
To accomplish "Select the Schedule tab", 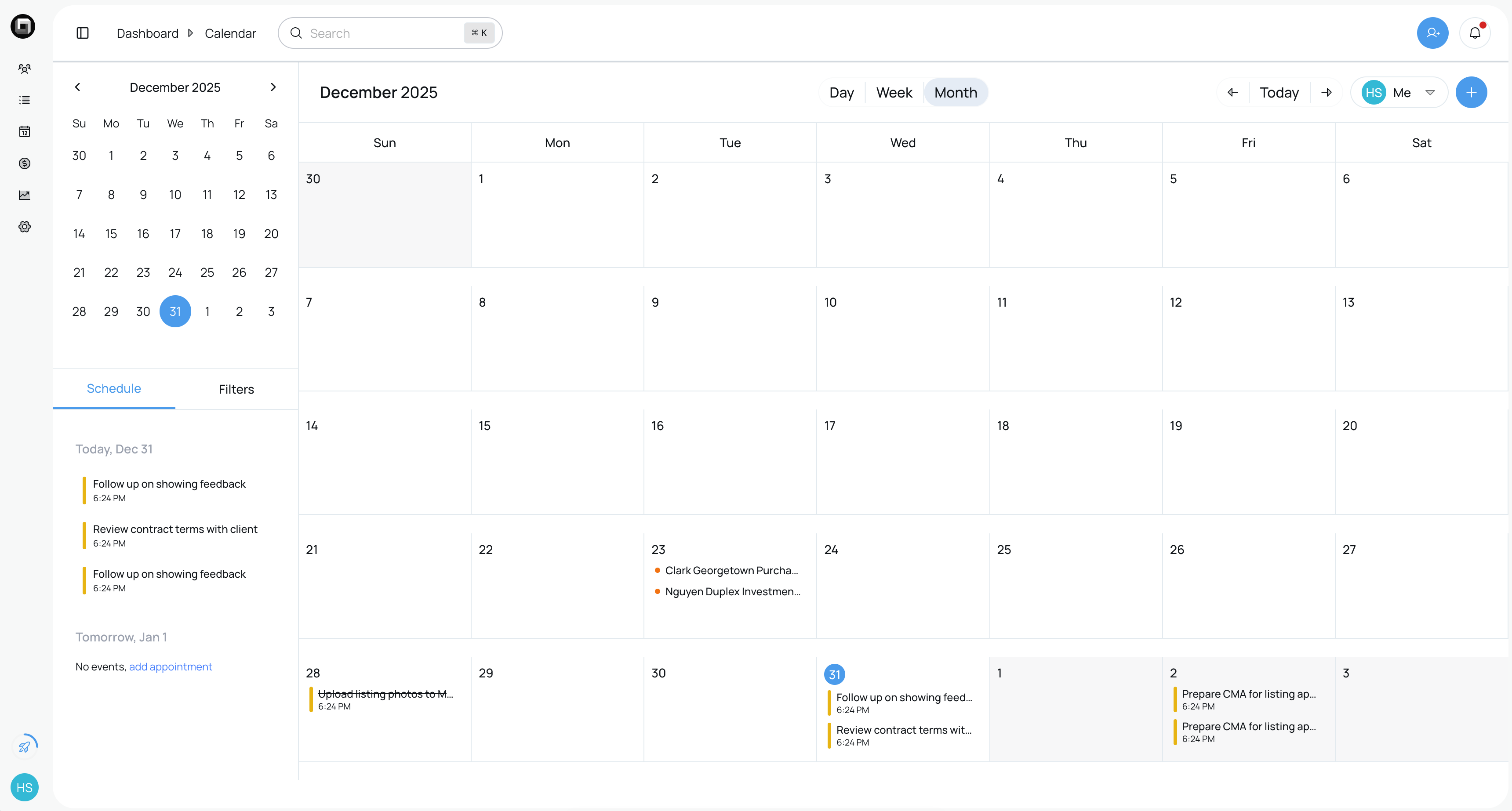I will click(114, 388).
